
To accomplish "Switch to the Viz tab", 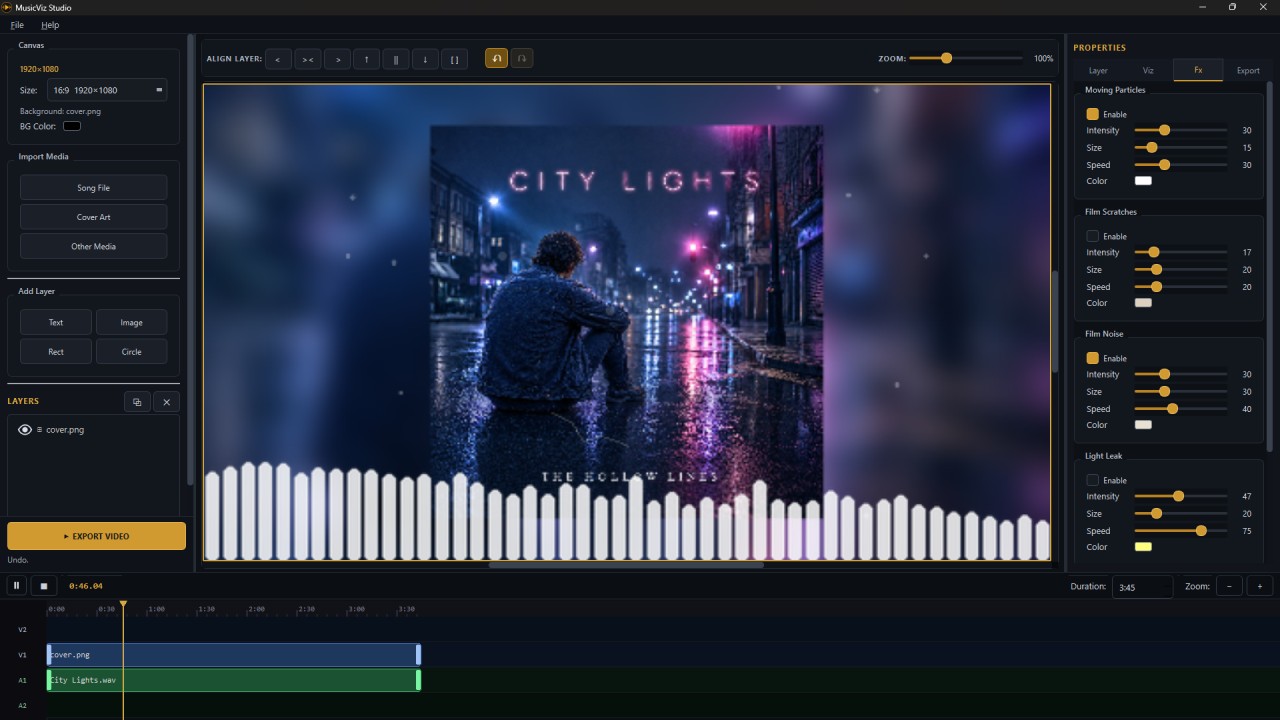I will point(1148,71).
